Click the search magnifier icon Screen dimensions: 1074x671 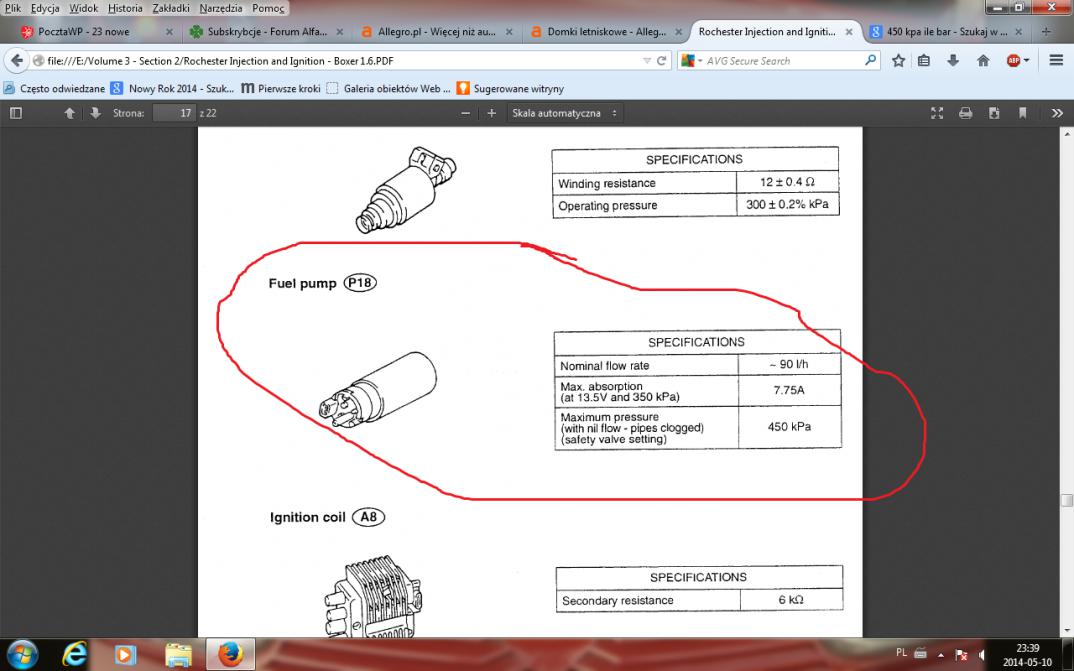pos(870,60)
